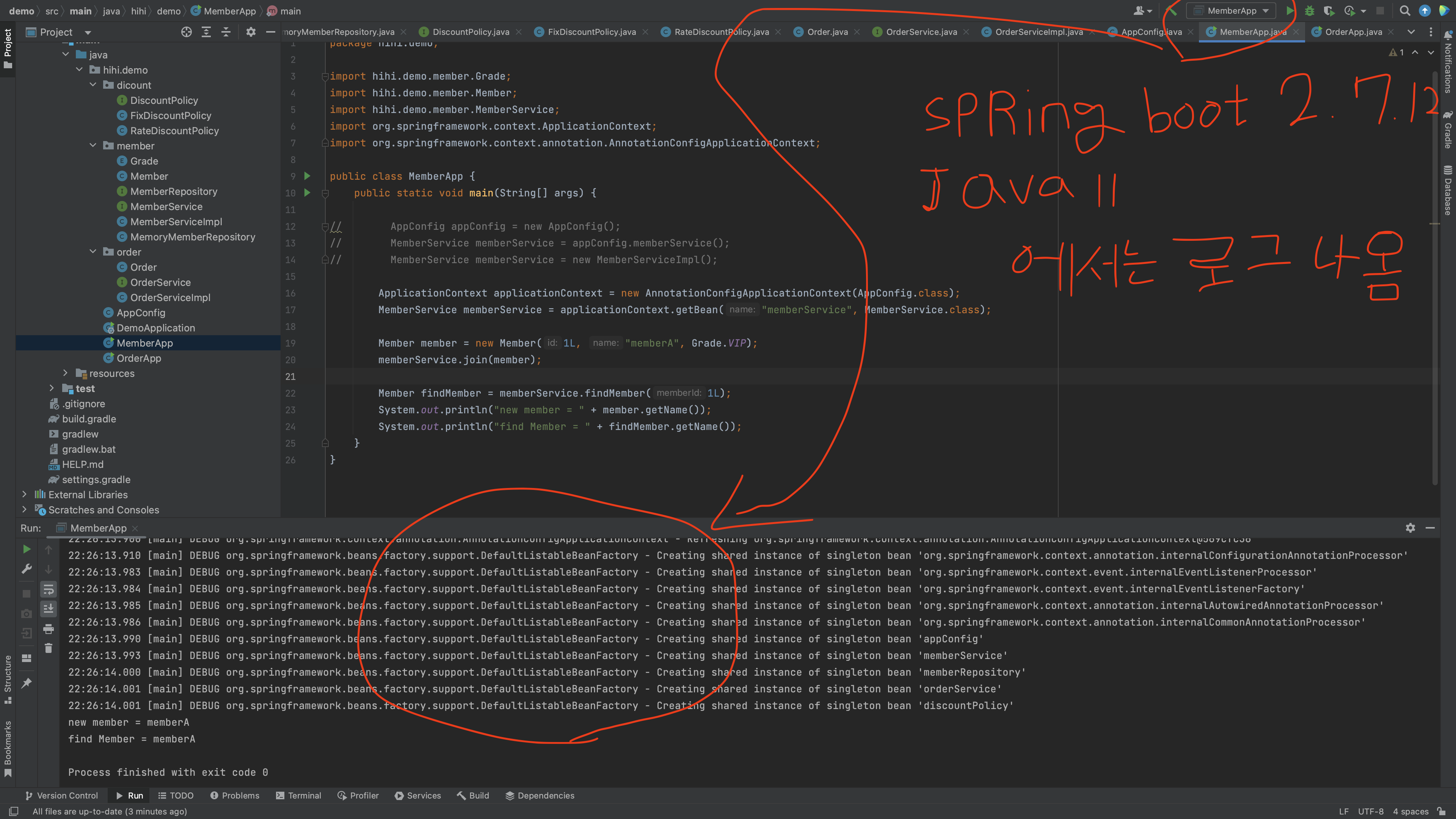The height and width of the screenshot is (819, 1456).
Task: Toggle Soft-Wrap in Run console
Action: [49, 590]
